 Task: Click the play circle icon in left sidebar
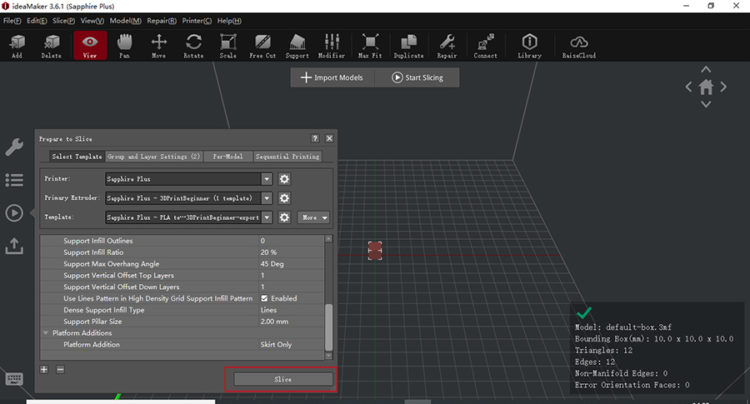click(14, 213)
